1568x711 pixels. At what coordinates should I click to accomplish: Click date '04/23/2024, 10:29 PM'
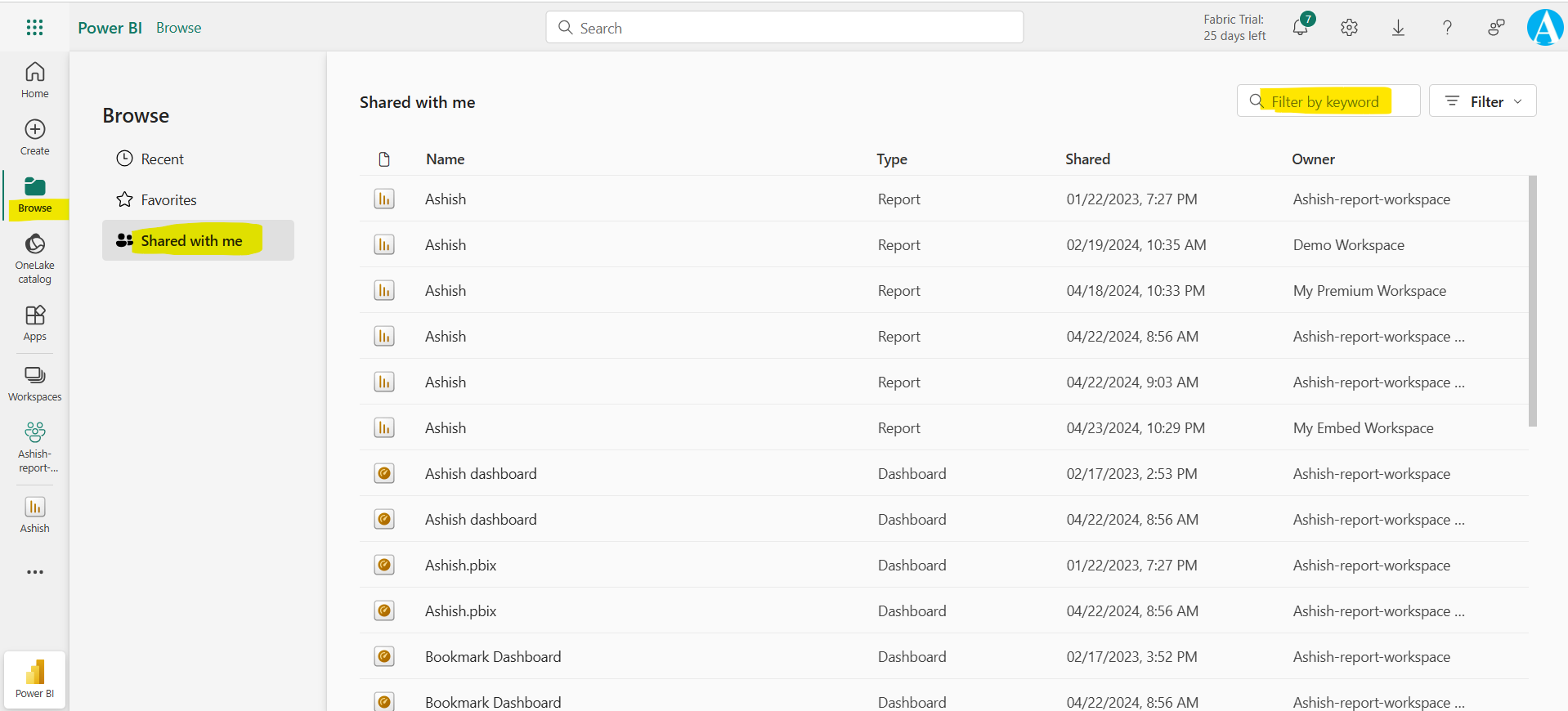point(1135,427)
